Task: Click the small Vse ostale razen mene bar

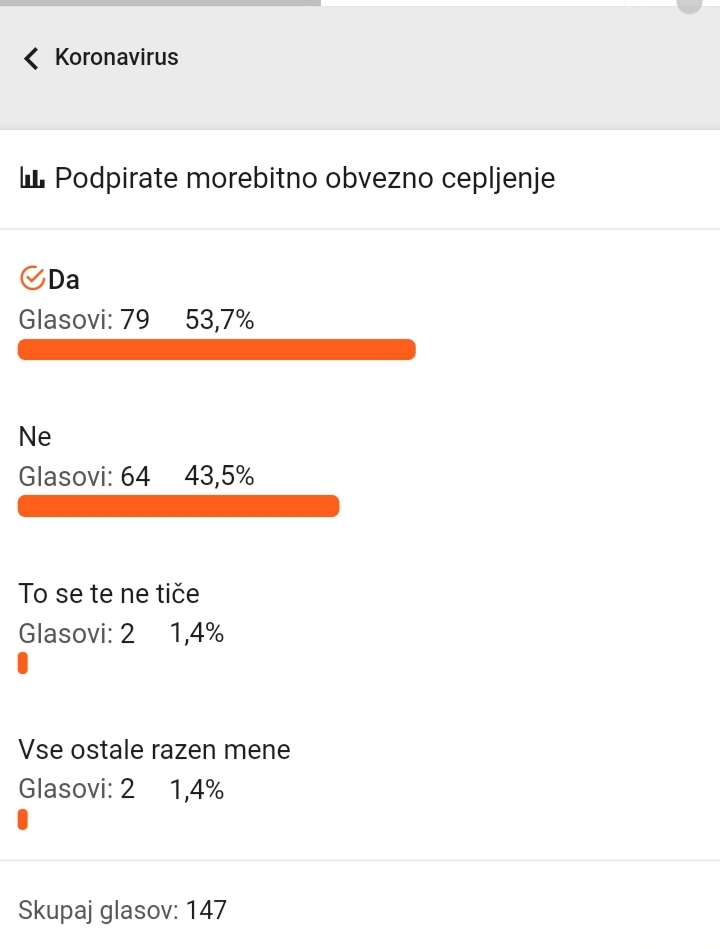Action: (23, 819)
